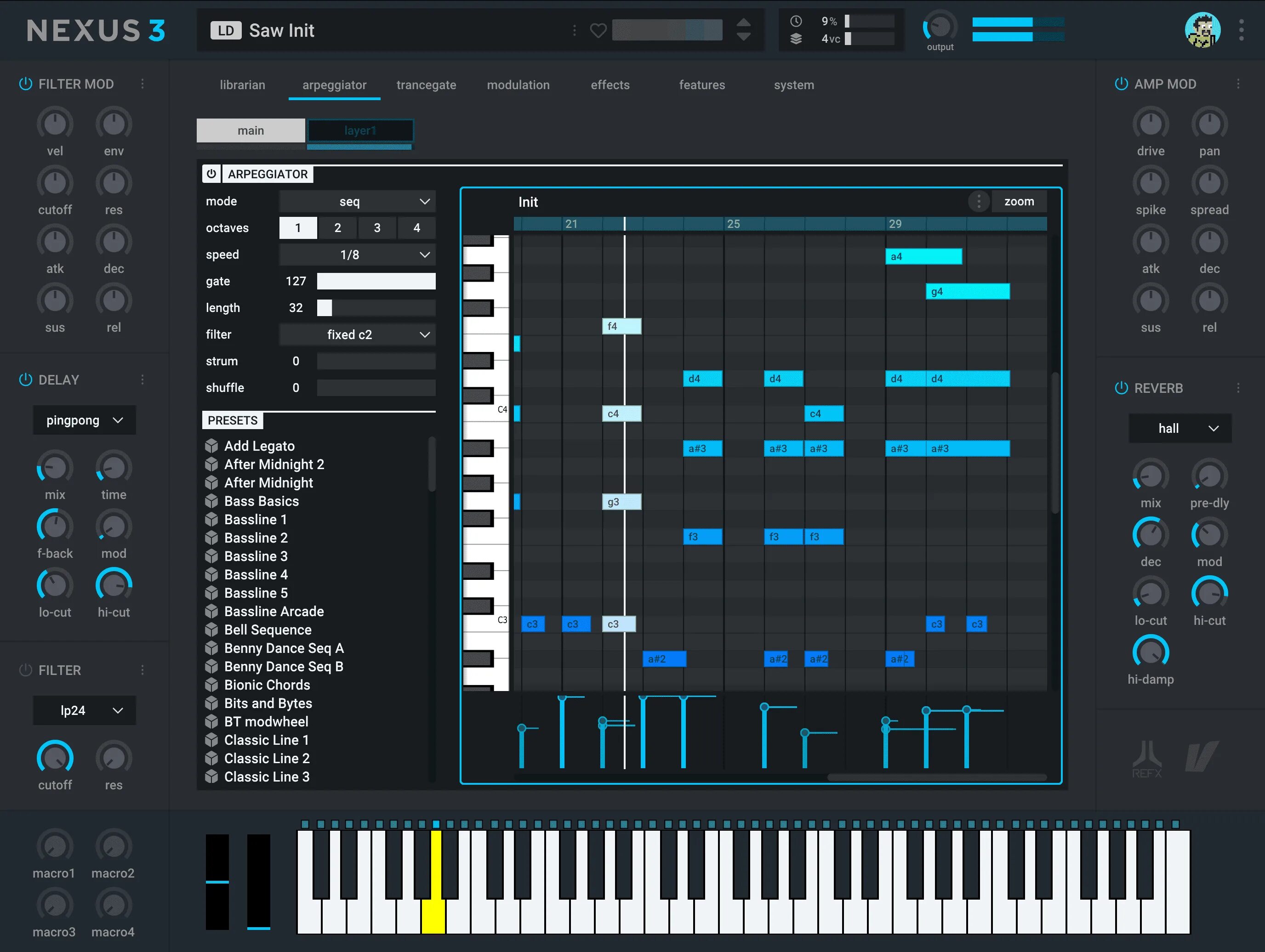This screenshot has width=1265, height=952.
Task: Select the layer1 button
Action: [360, 130]
